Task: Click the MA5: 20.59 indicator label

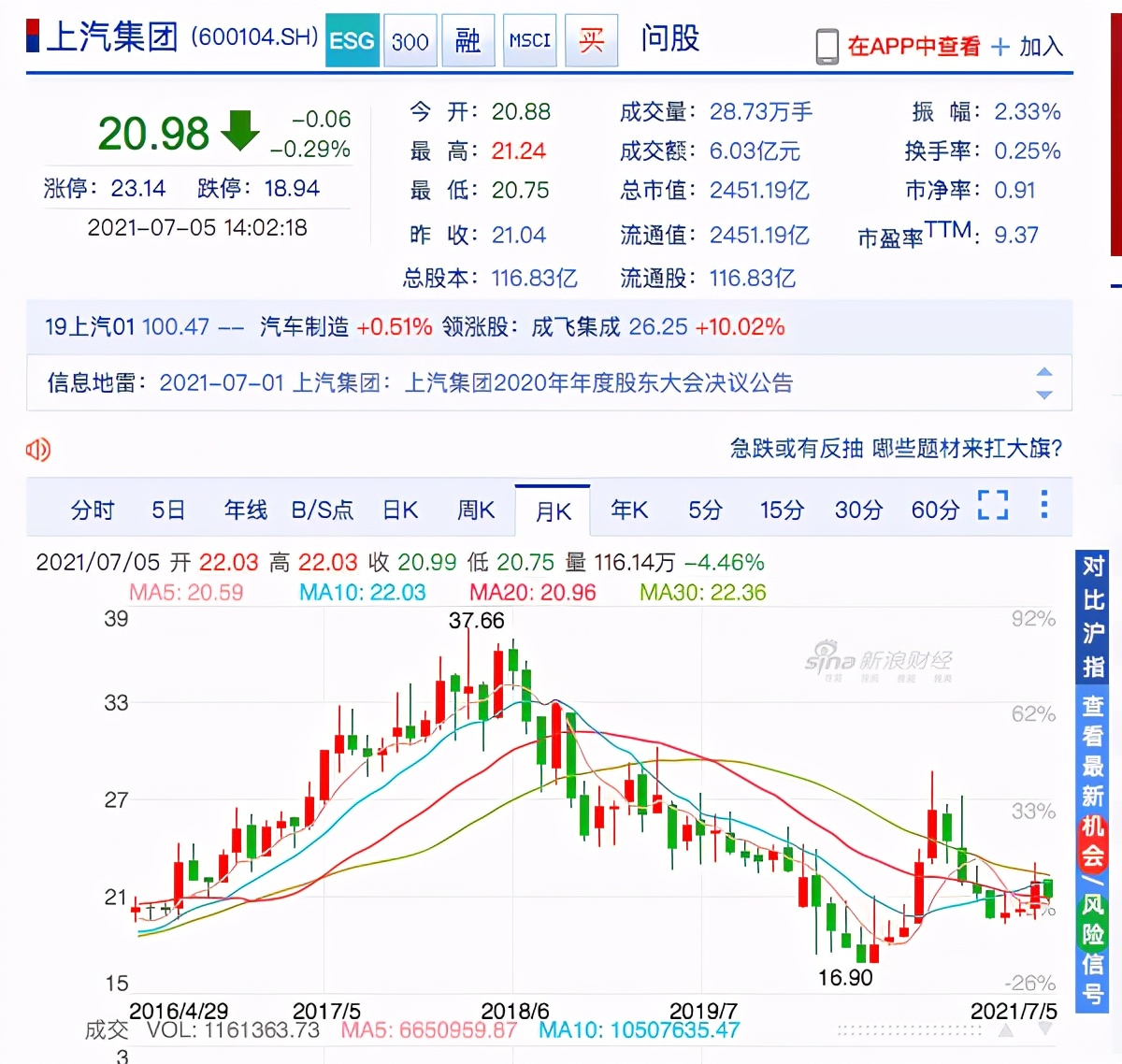Action: (x=186, y=593)
